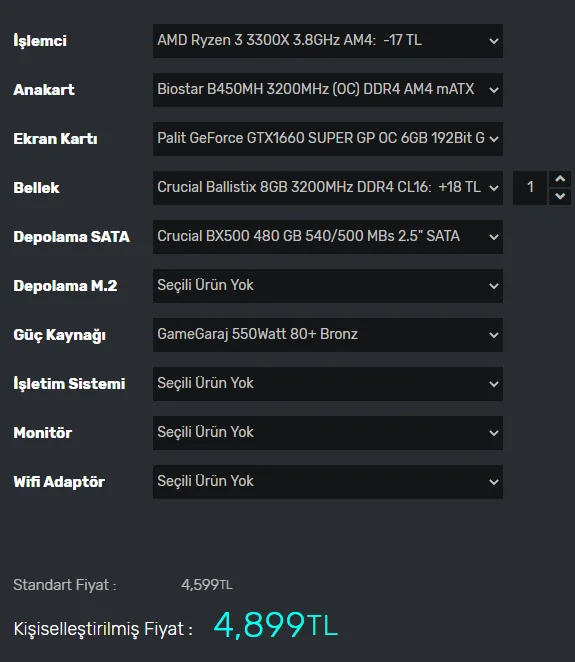This screenshot has height=662, width=575.
Task: Click the Ekran Kartı label
Action: pyautogui.click(x=55, y=138)
